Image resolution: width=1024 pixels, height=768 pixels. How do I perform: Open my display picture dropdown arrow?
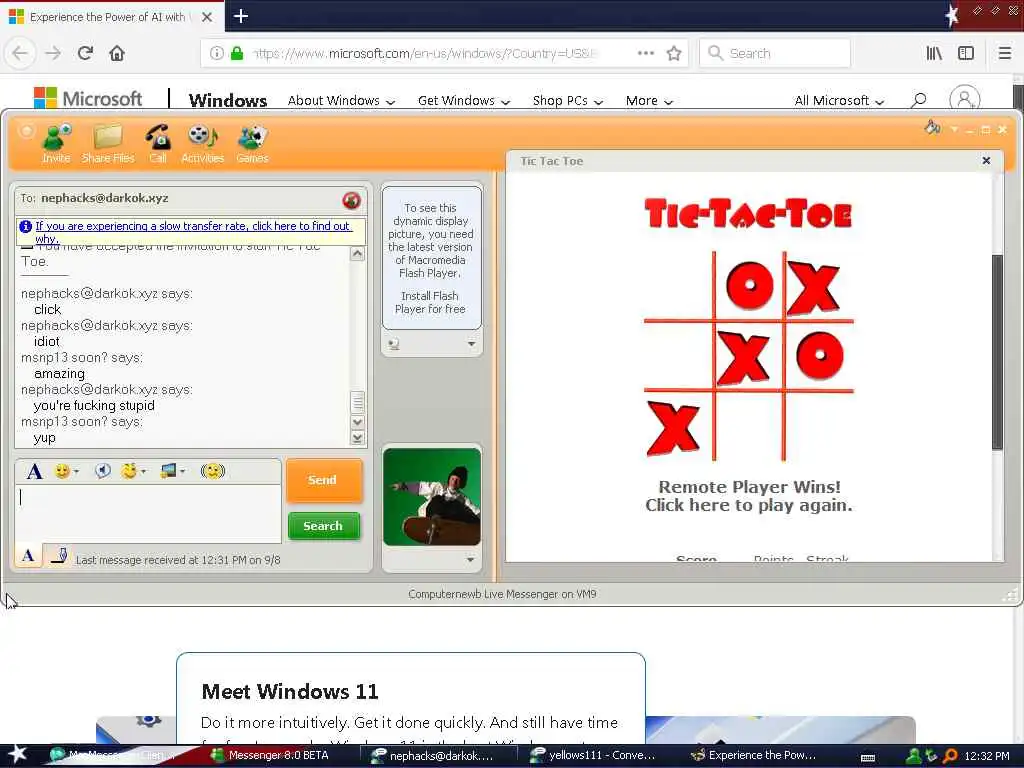click(470, 560)
